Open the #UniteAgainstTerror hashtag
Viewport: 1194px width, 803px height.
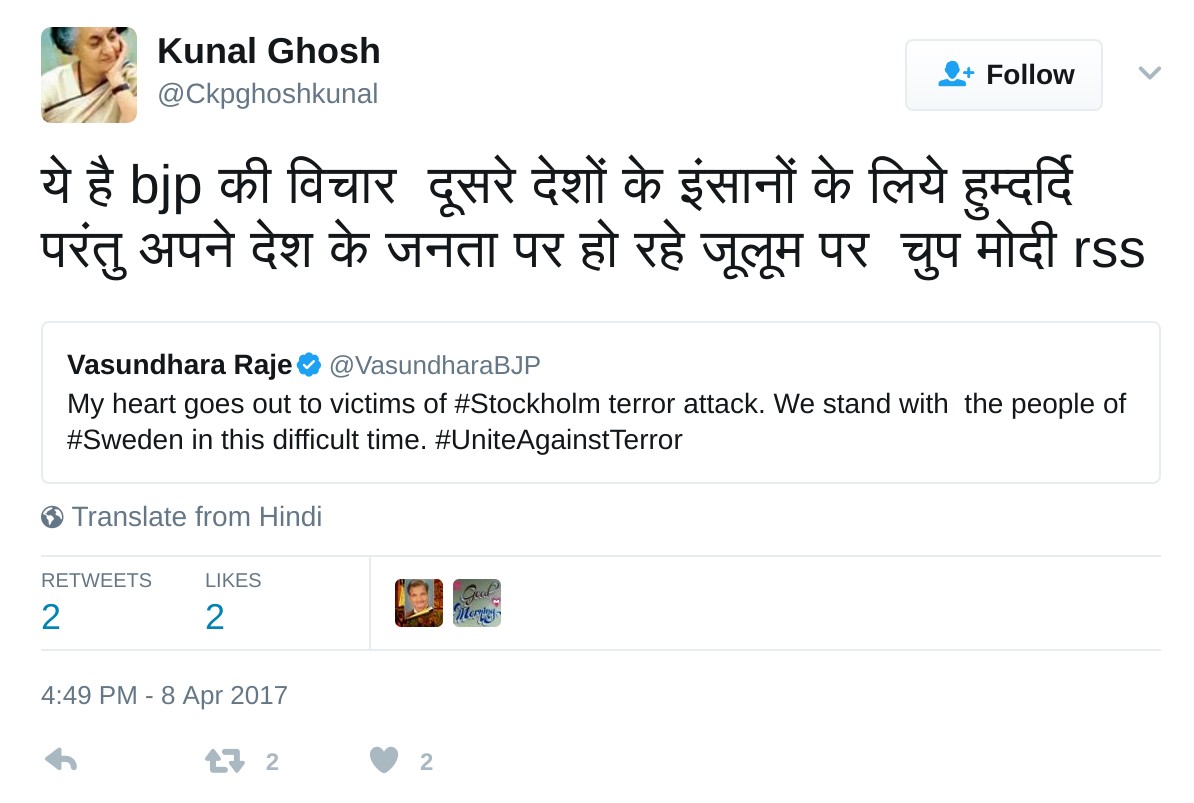tap(558, 440)
